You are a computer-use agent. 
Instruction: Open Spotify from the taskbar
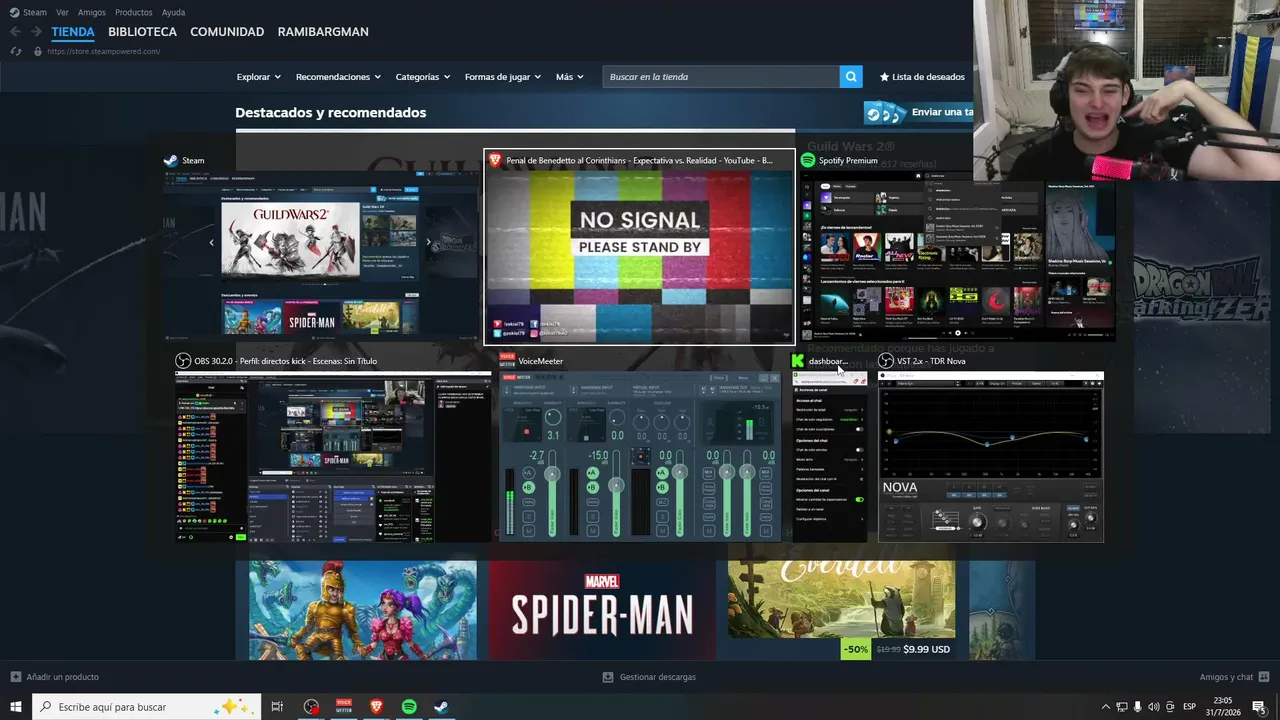coord(409,707)
